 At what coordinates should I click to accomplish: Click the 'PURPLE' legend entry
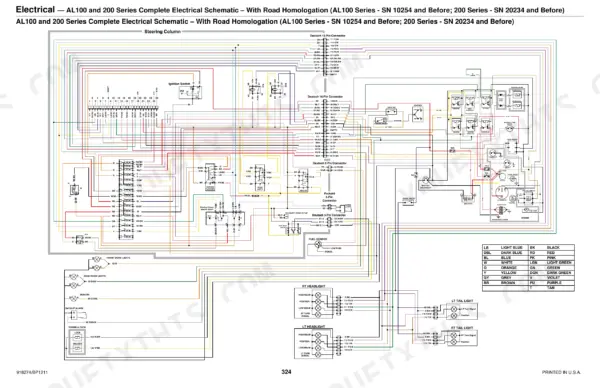pos(554,282)
